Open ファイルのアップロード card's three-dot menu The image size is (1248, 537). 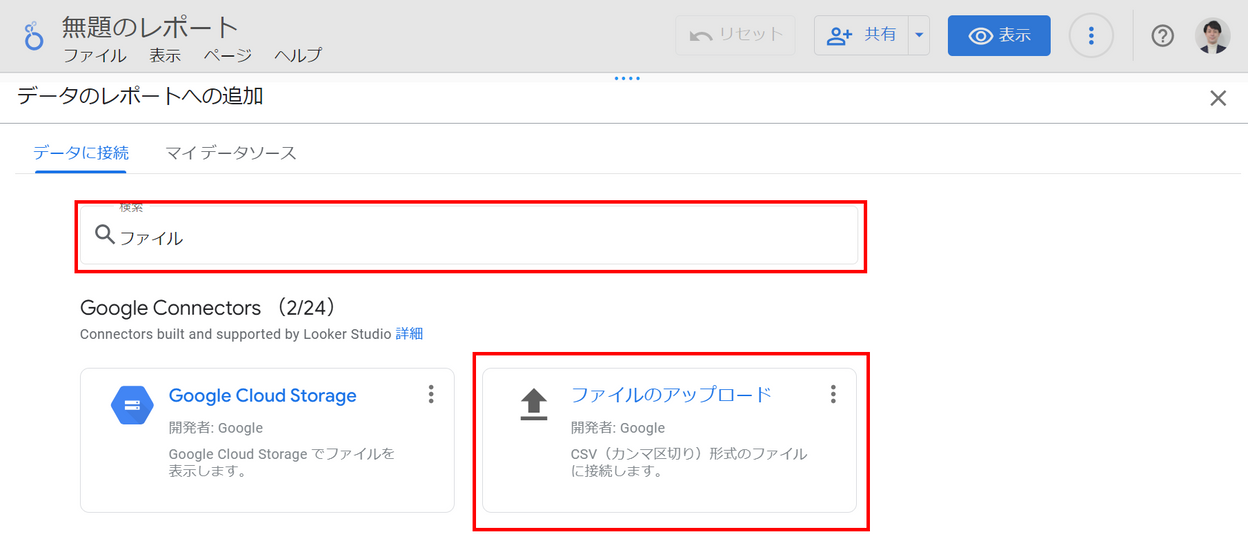(833, 394)
